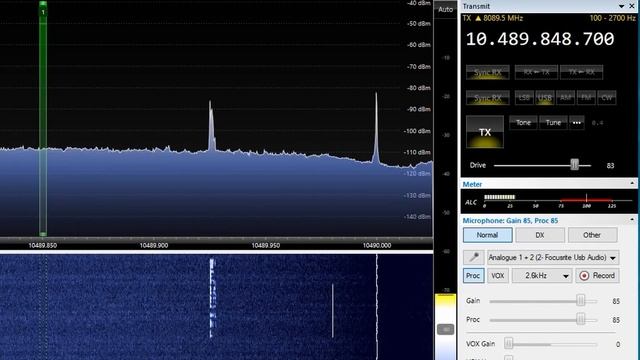Viewport: 640px width, 360px height.
Task: Click the Drive value 83
Action: (x=610, y=165)
